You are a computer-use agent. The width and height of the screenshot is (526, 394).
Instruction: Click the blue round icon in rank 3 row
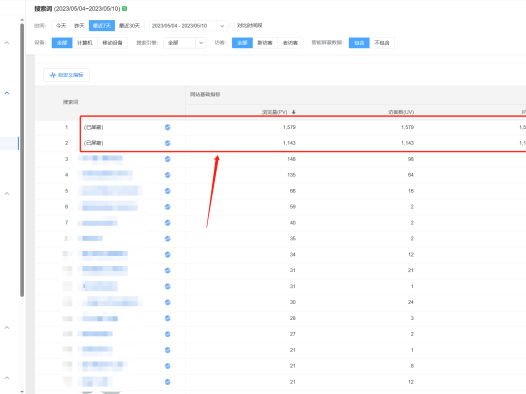[x=167, y=159]
